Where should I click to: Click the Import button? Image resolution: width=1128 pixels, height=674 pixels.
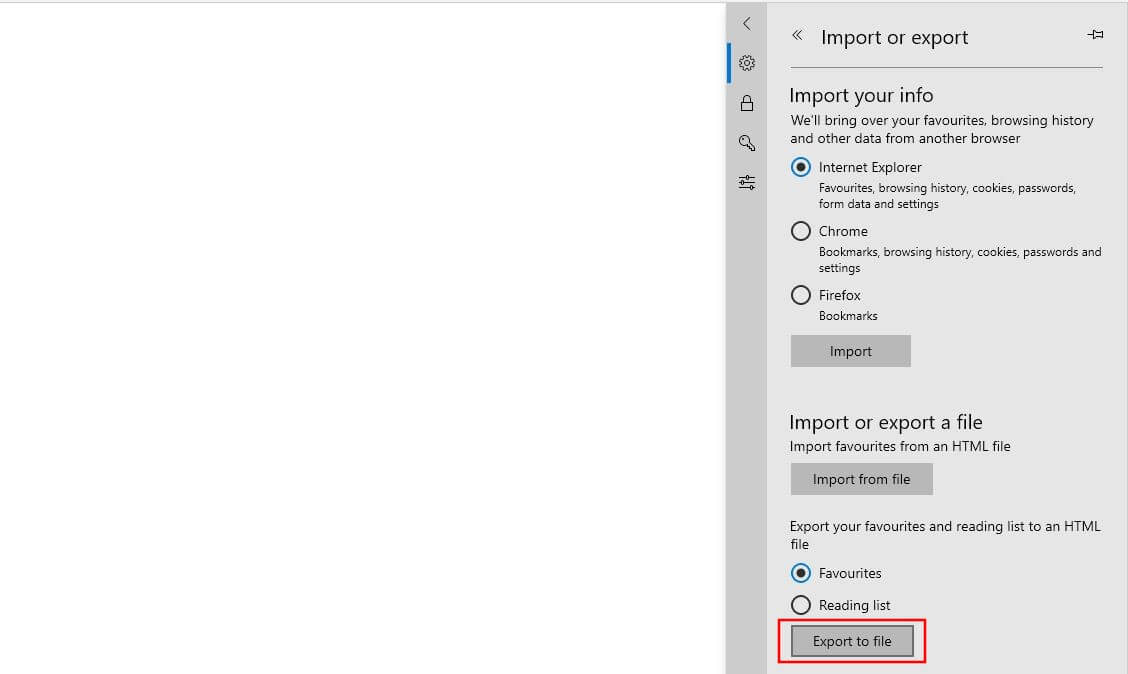(850, 351)
